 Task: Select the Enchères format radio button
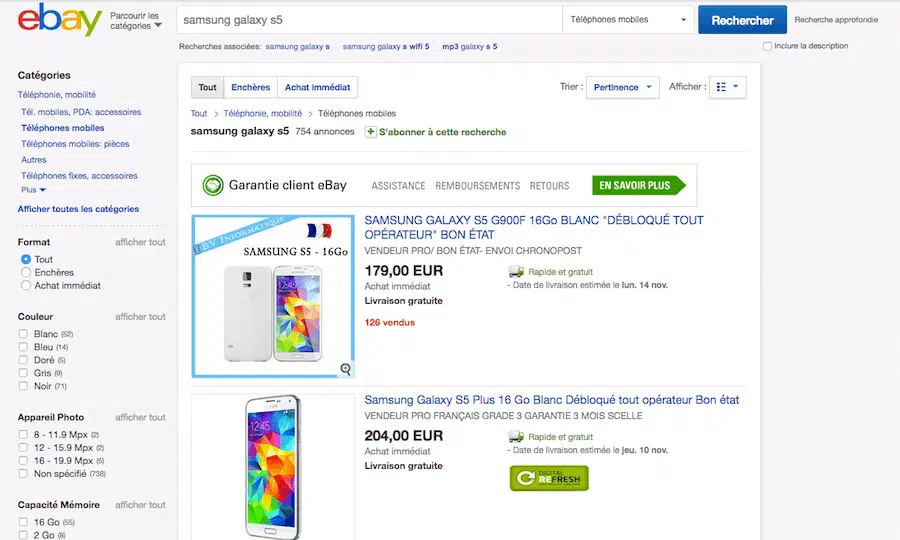pyautogui.click(x=26, y=272)
